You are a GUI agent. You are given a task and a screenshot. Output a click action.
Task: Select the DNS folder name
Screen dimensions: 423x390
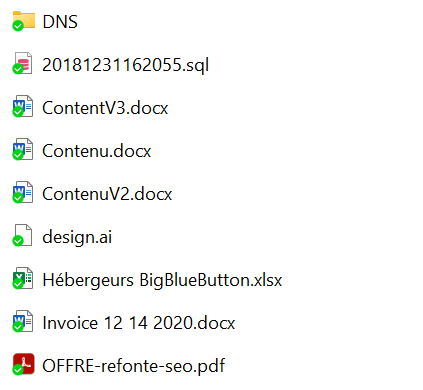pos(60,22)
